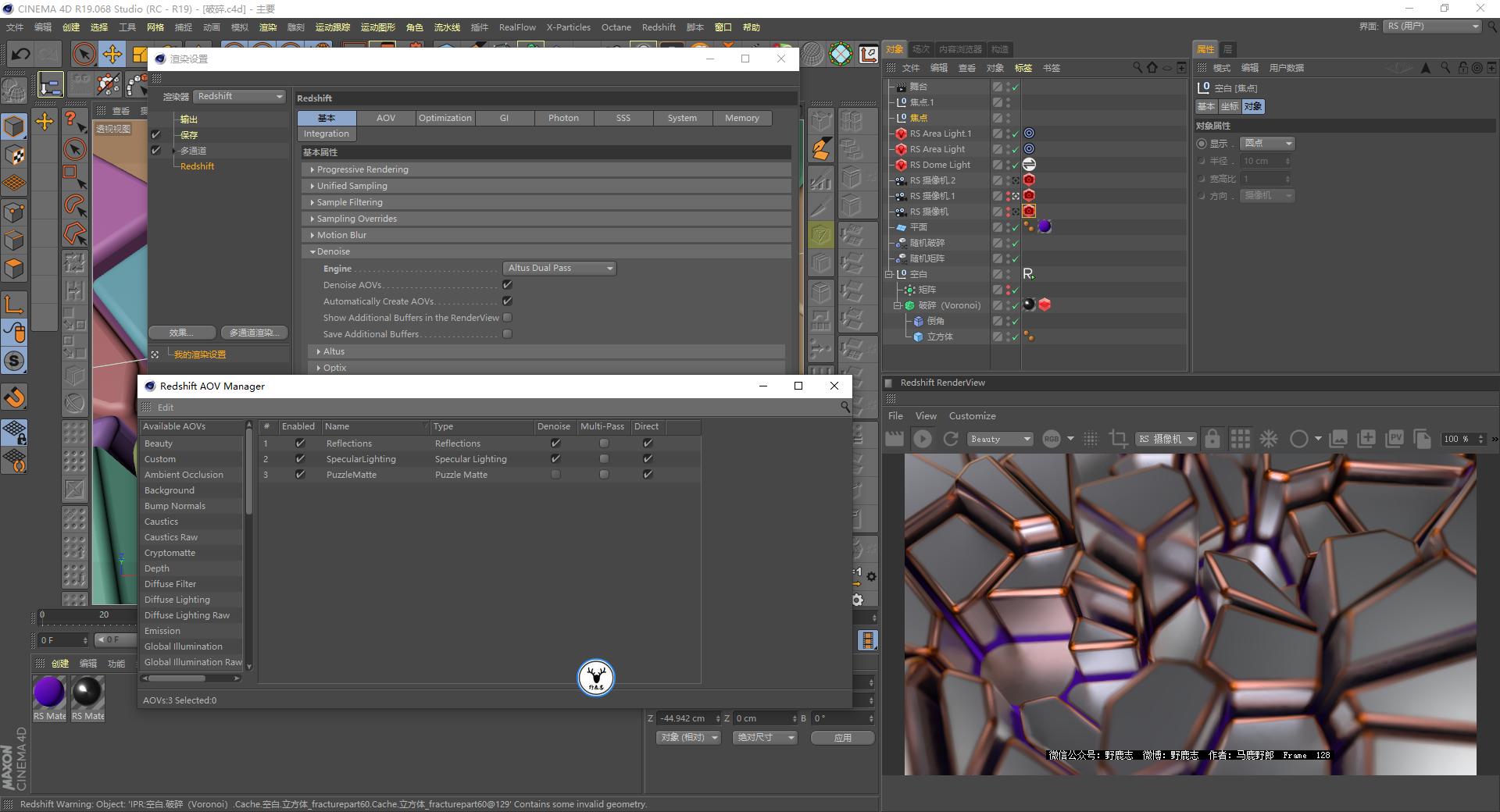Toggle the lock icon in the RenderView toolbar
1500x812 pixels.
[1213, 439]
